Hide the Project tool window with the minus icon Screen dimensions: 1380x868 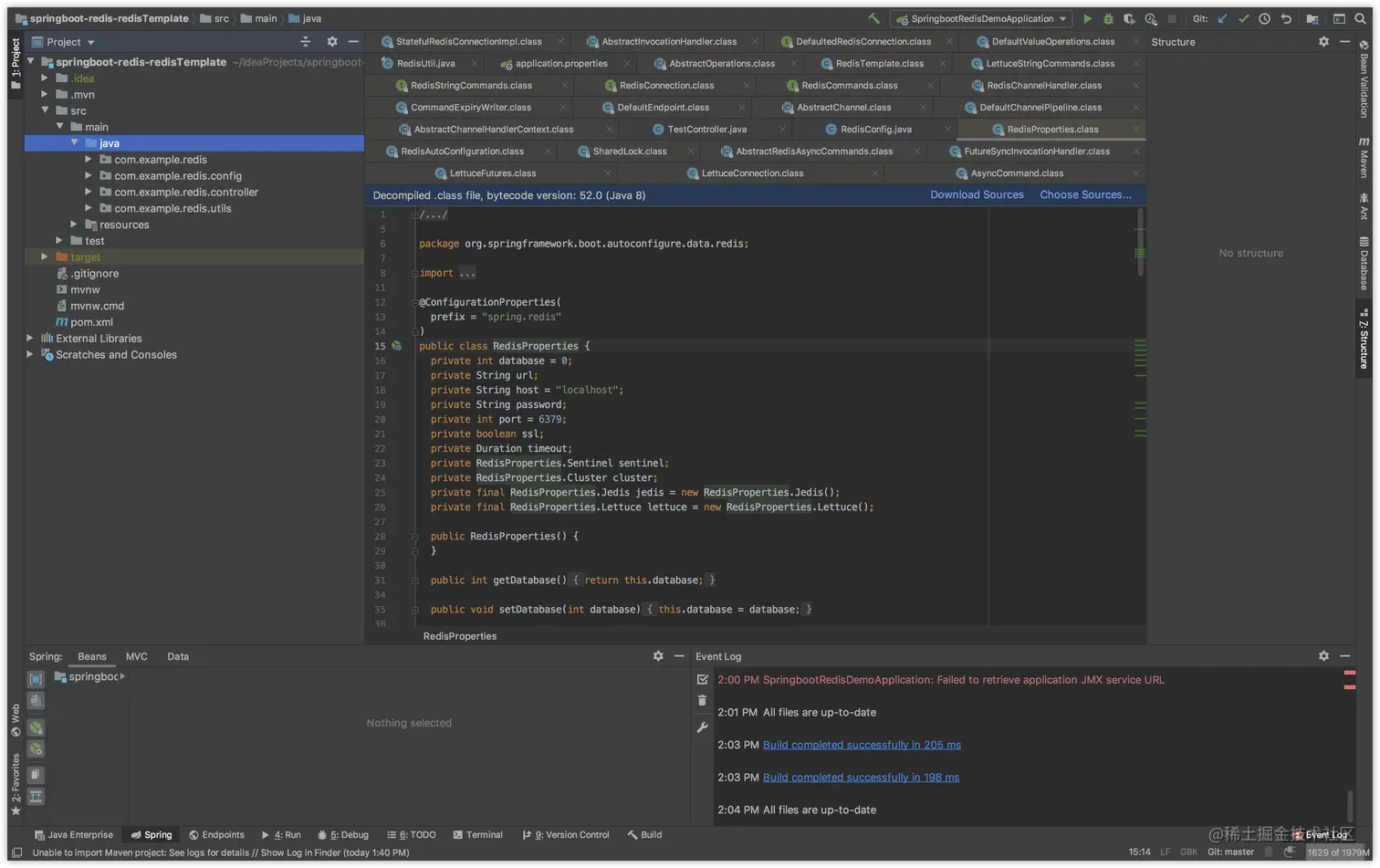353,42
